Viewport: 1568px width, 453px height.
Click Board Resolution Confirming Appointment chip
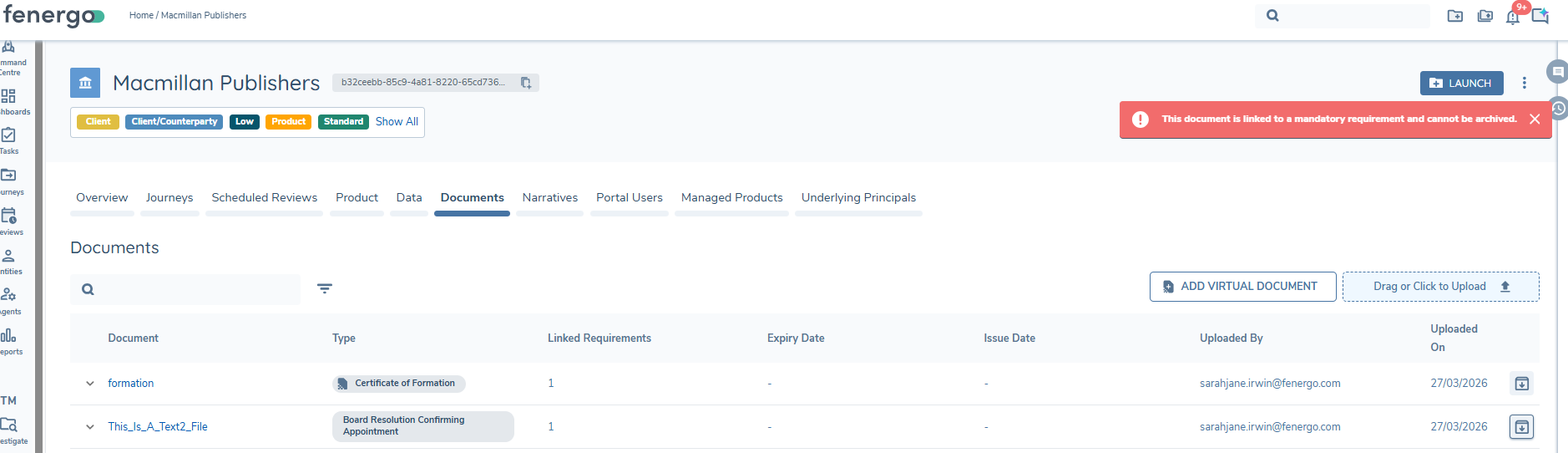tap(423, 426)
